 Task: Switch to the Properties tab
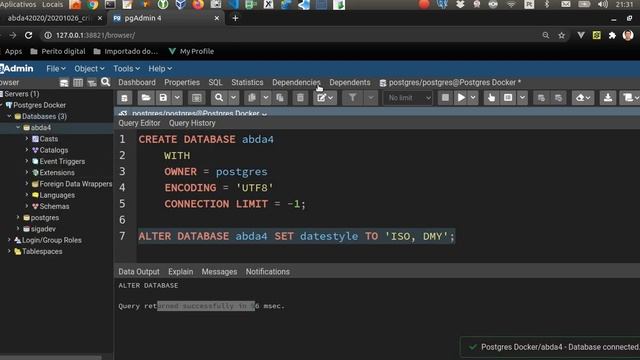point(182,82)
